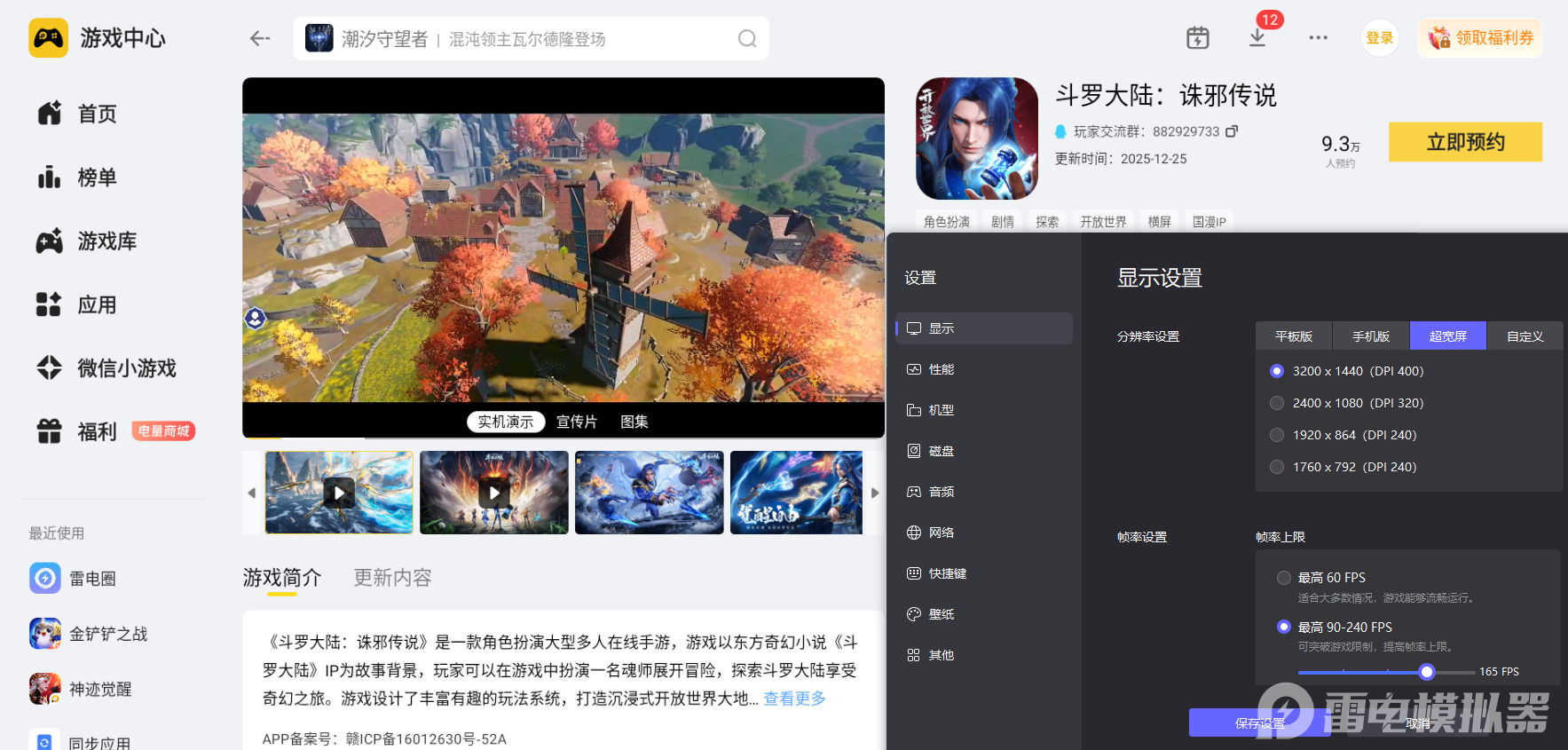Open the calendar reservation icon
This screenshot has height=750, width=1568.
tap(1198, 38)
